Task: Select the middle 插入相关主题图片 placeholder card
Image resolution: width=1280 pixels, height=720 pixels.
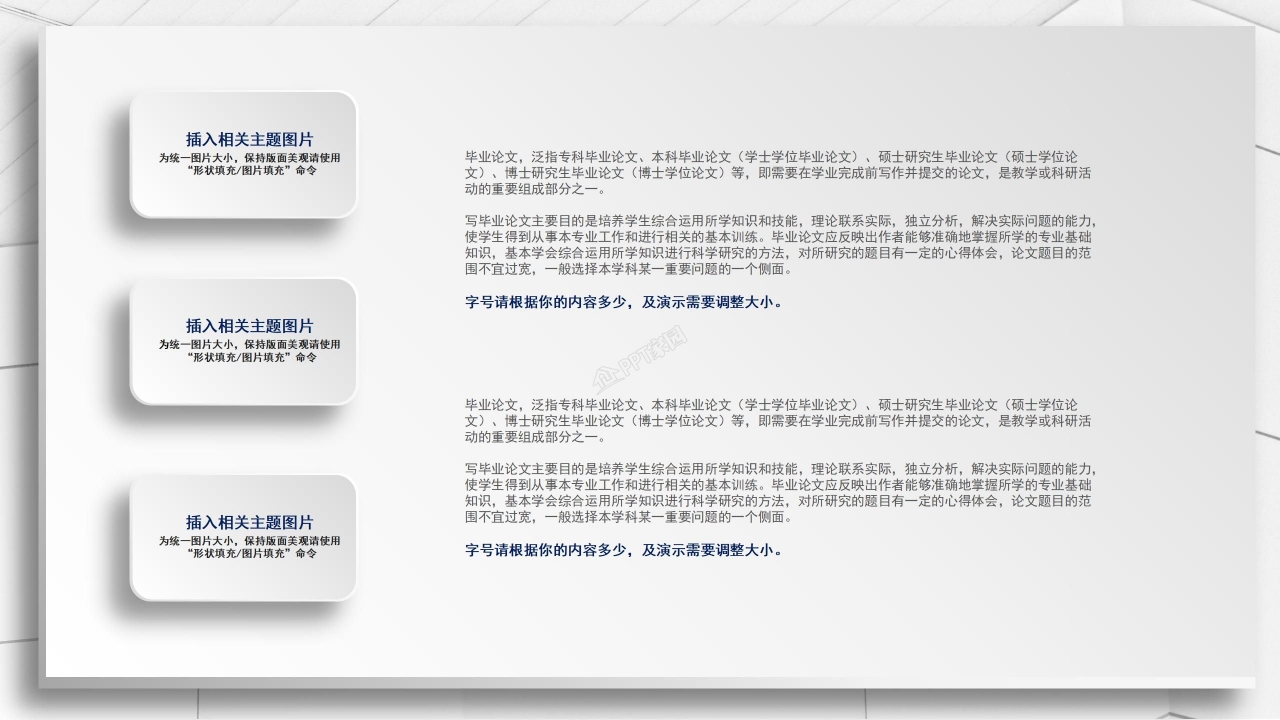Action: pos(243,340)
